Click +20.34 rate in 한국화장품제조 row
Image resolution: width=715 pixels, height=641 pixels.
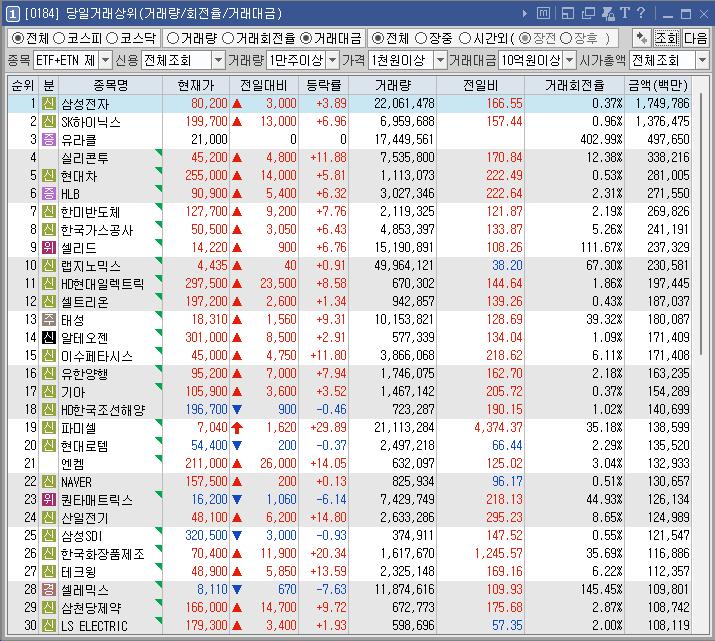pyautogui.click(x=328, y=553)
